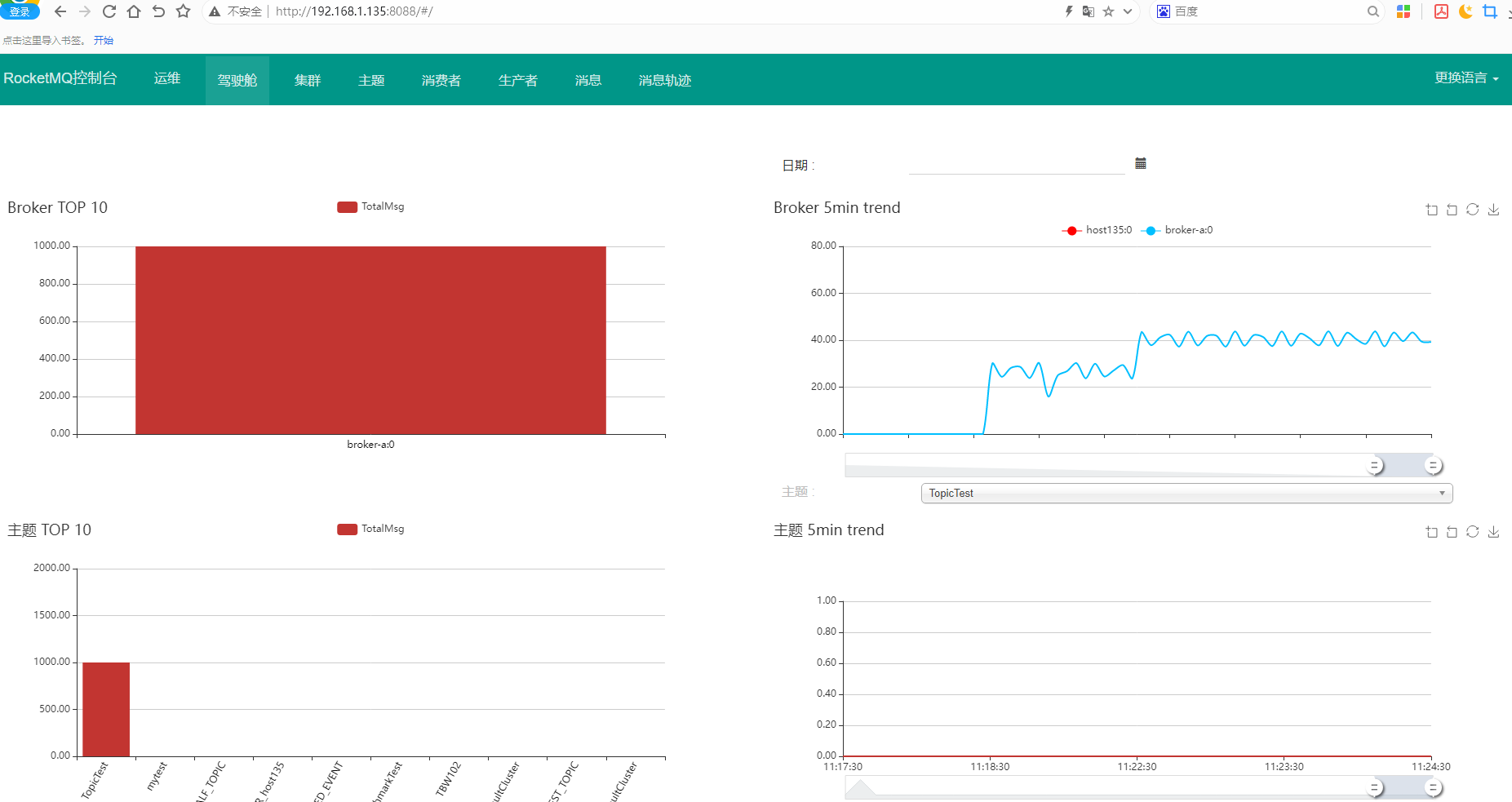Viewport: 1512px width, 802px height.
Task: Switch to the 集群 tab
Action: (308, 80)
